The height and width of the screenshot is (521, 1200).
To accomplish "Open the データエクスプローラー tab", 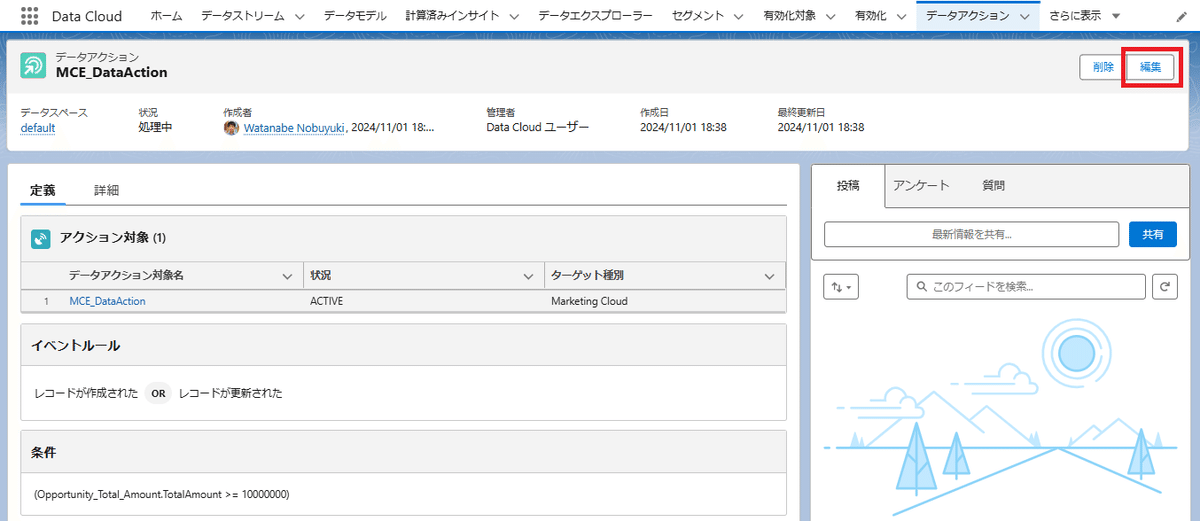I will (595, 16).
